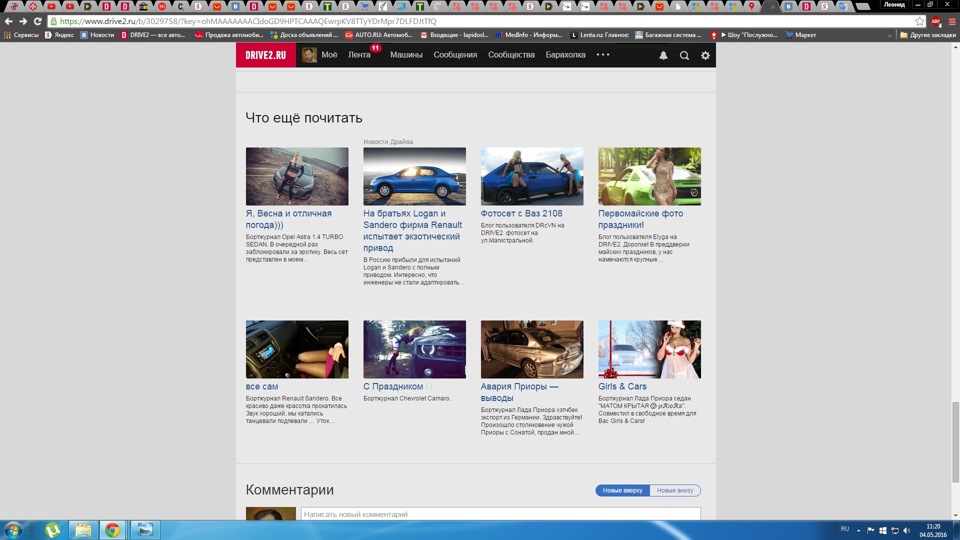The image size is (960, 540).
Task: Open the Сообщества menu item
Action: click(x=511, y=54)
